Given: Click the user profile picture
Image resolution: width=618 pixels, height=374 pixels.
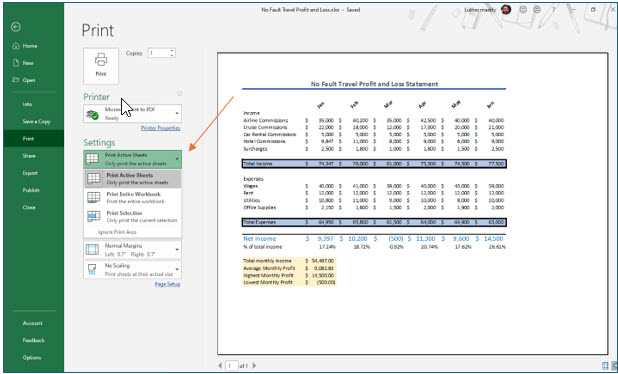Looking at the screenshot, I should point(506,9).
